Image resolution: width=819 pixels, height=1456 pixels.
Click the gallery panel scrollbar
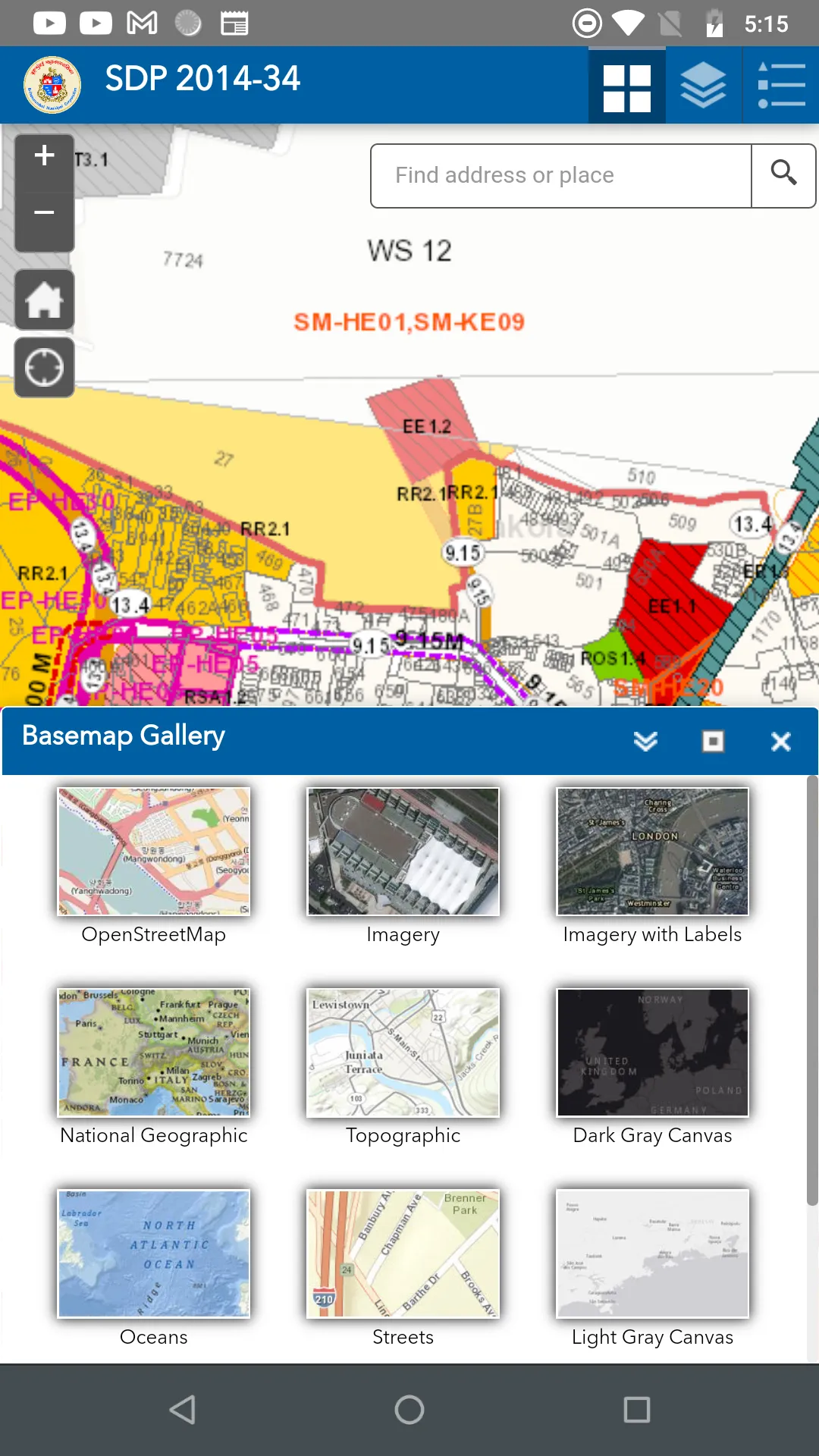pyautogui.click(x=812, y=990)
